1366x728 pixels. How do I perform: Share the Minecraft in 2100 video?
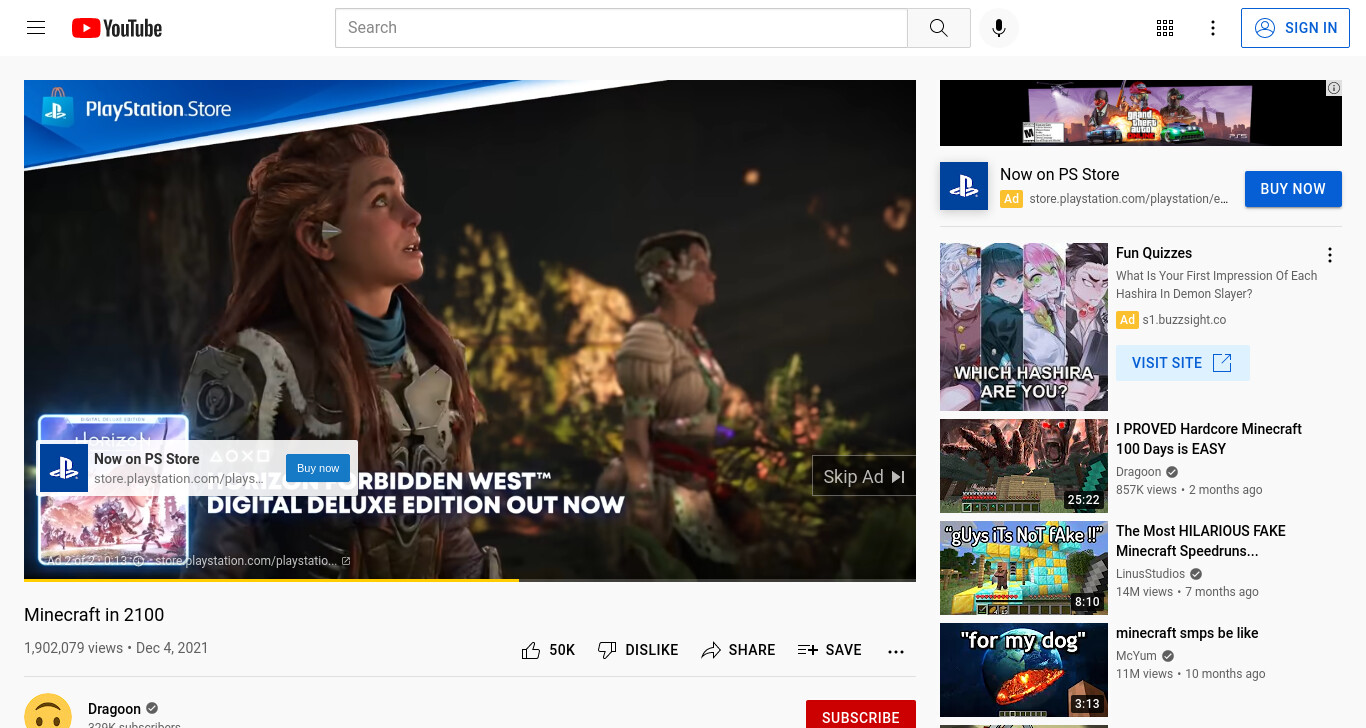738,650
